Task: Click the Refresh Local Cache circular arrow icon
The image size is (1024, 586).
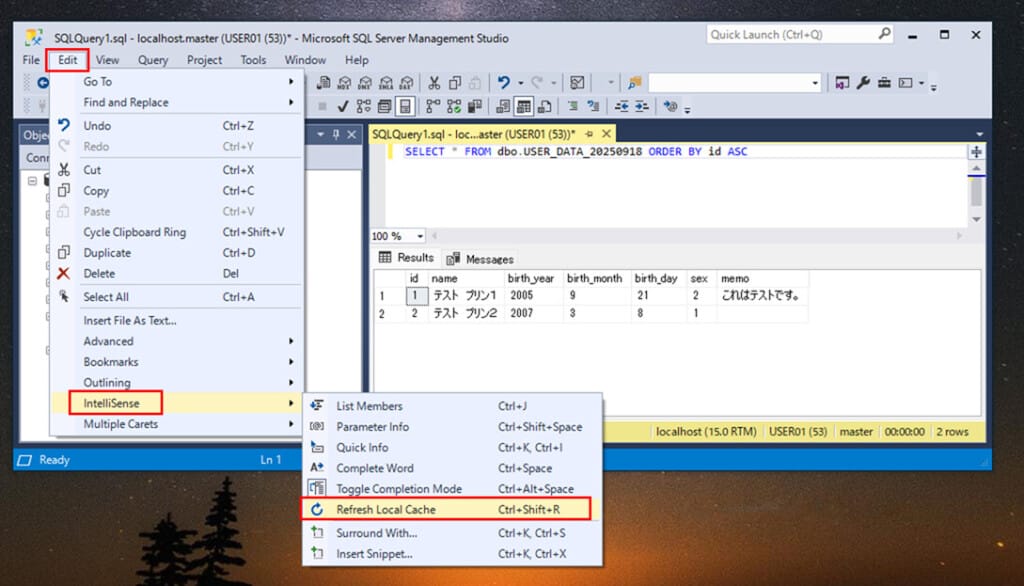Action: (x=317, y=509)
